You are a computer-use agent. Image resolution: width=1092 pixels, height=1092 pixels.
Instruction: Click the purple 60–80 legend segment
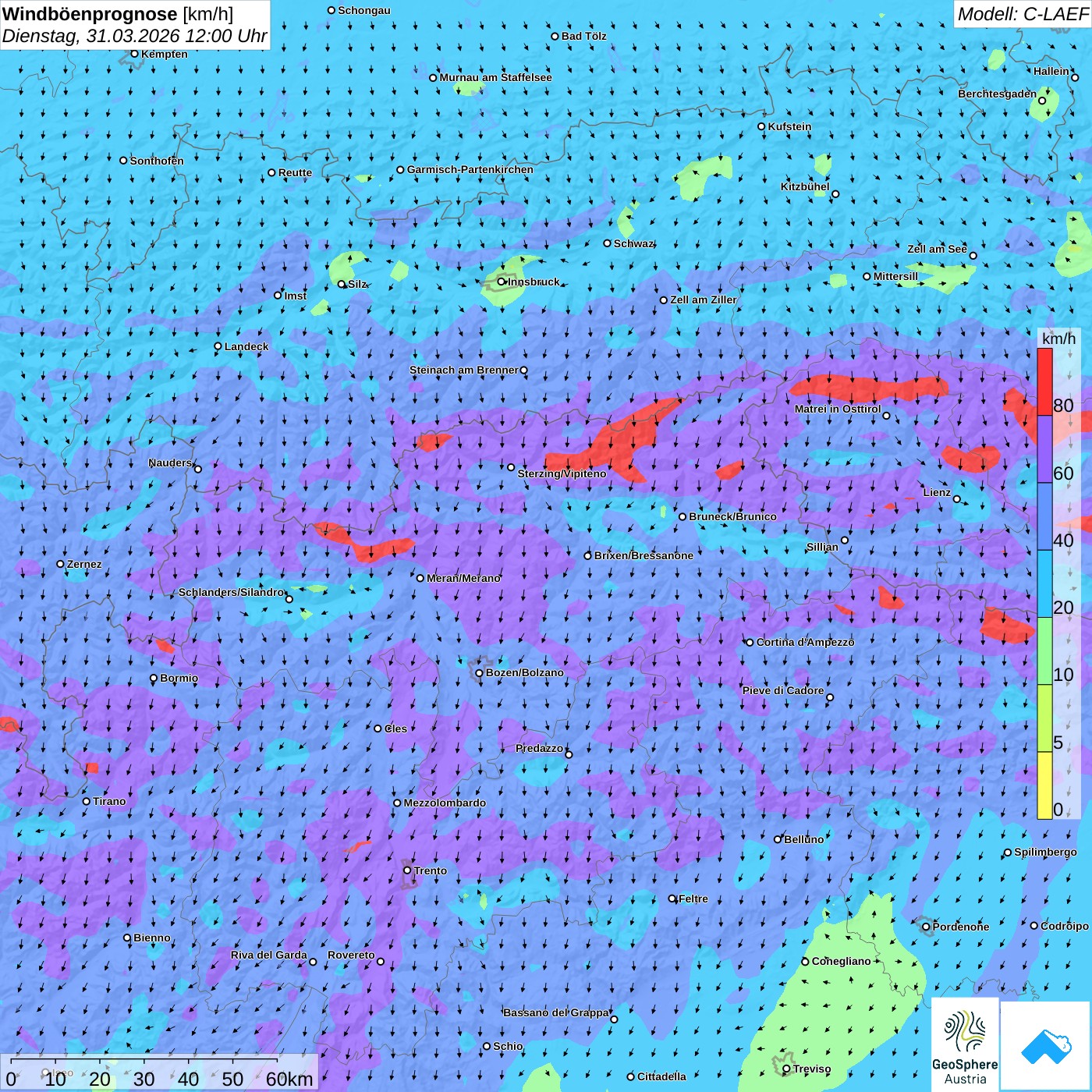[x=1044, y=448]
